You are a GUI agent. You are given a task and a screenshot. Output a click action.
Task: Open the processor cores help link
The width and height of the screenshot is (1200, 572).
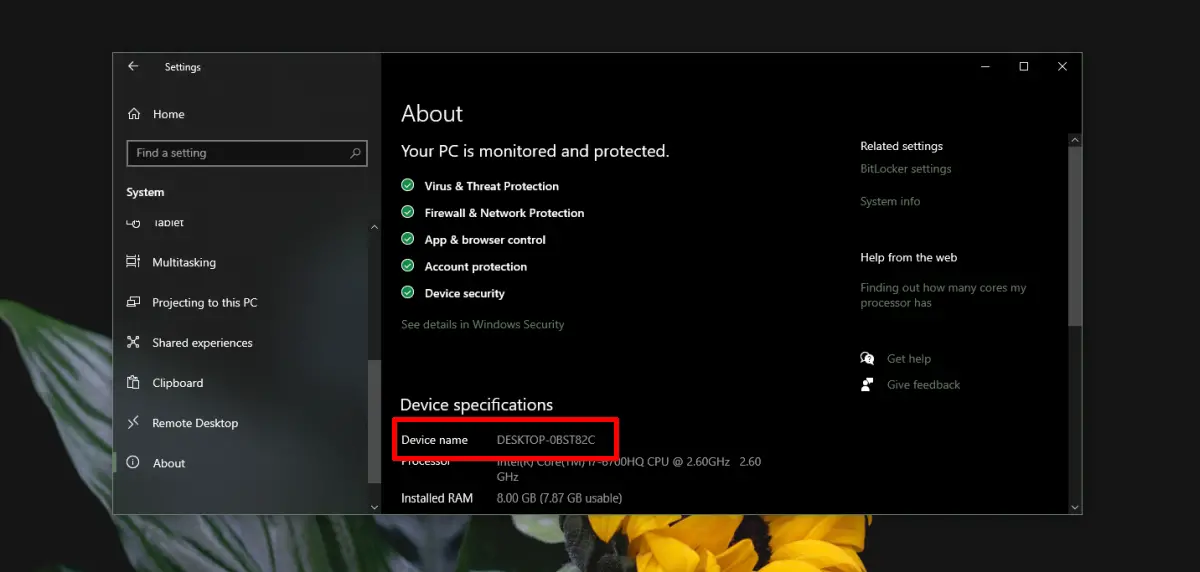tap(943, 295)
